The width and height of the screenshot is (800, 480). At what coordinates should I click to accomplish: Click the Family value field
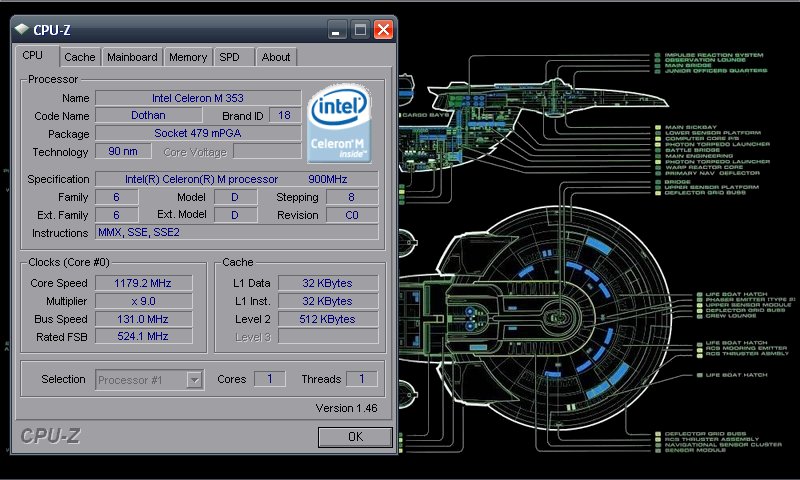pos(116,197)
